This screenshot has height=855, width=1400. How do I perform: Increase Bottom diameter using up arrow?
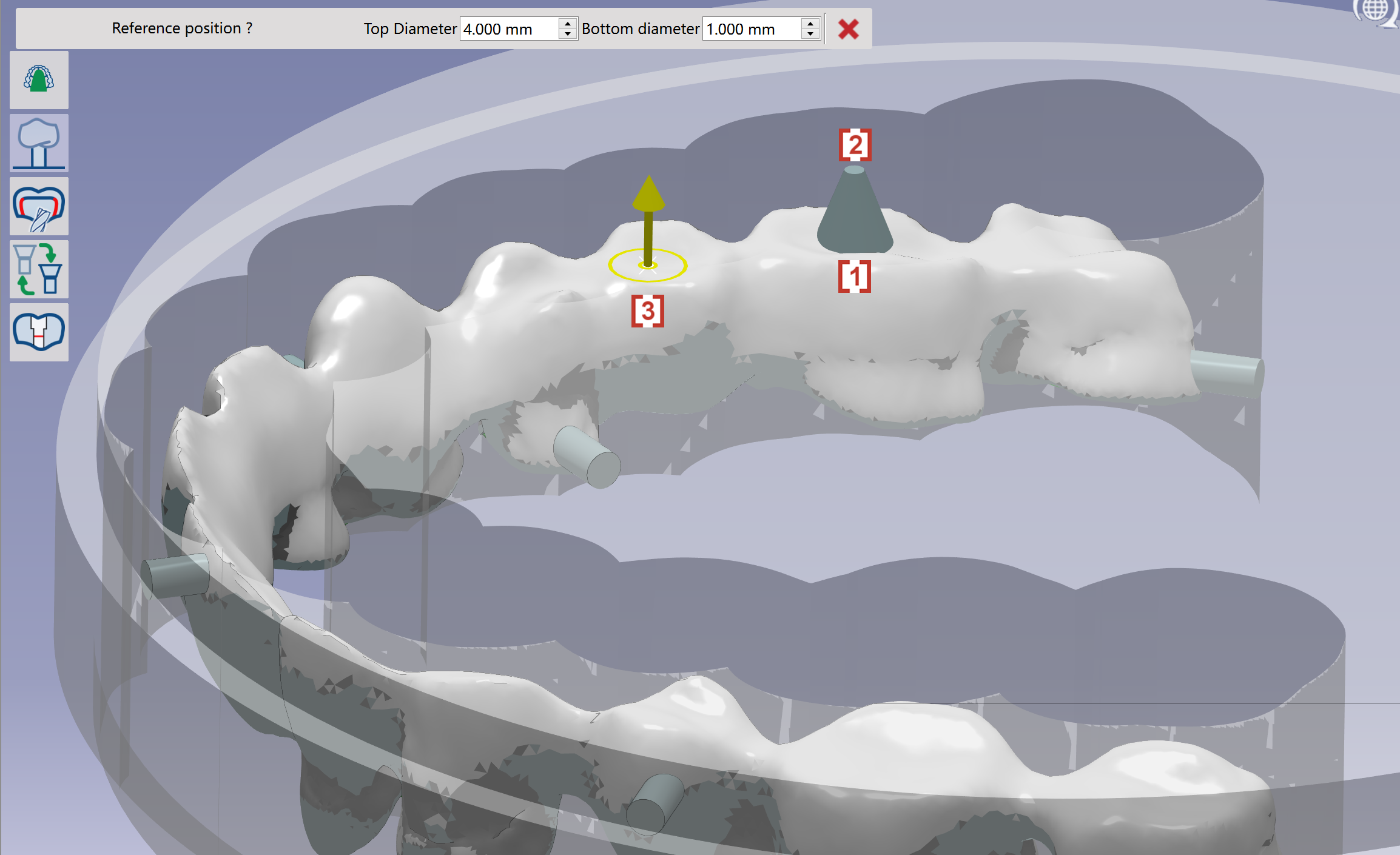(810, 23)
